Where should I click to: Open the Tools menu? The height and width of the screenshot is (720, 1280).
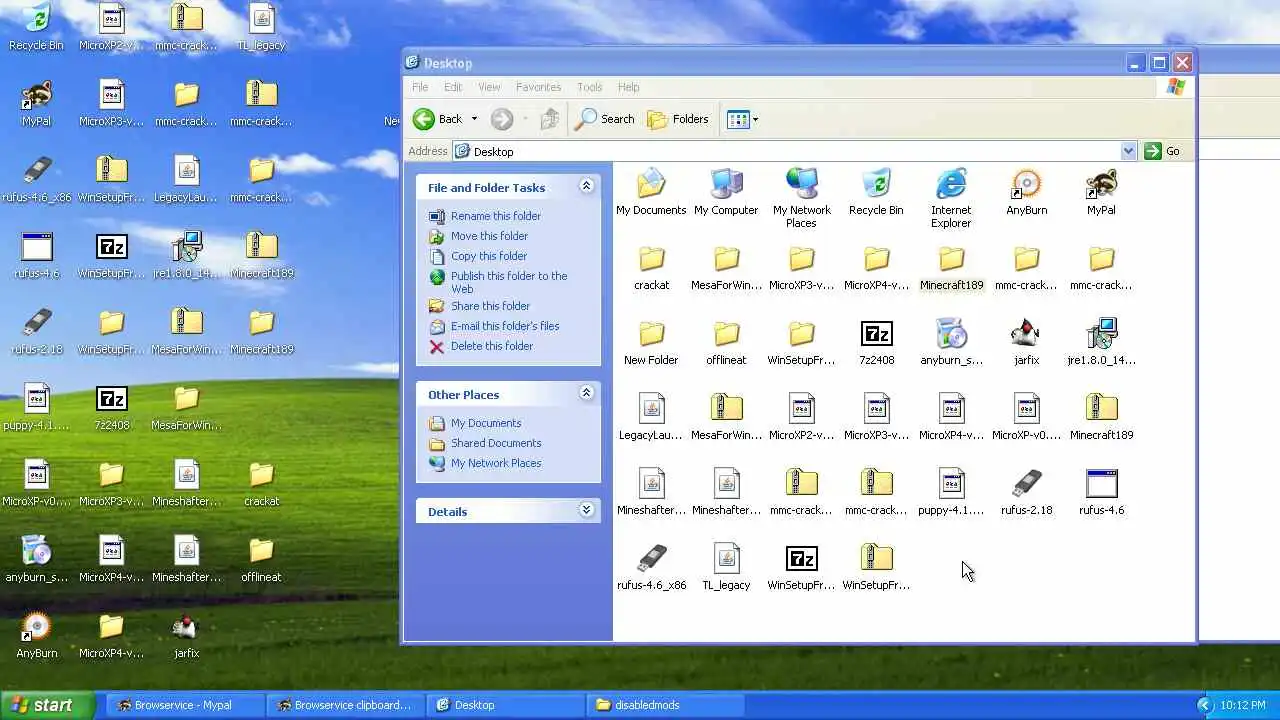(590, 87)
